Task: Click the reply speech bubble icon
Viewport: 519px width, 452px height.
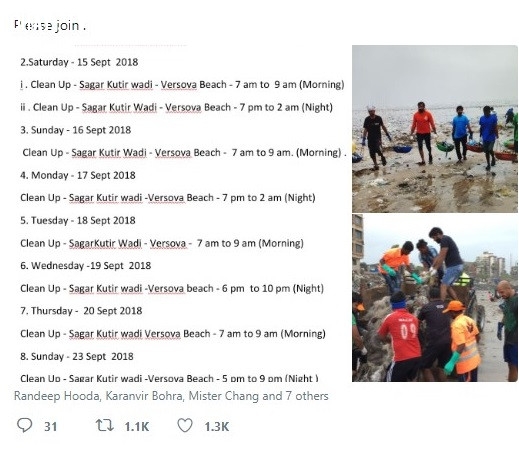Action: click(x=24, y=426)
